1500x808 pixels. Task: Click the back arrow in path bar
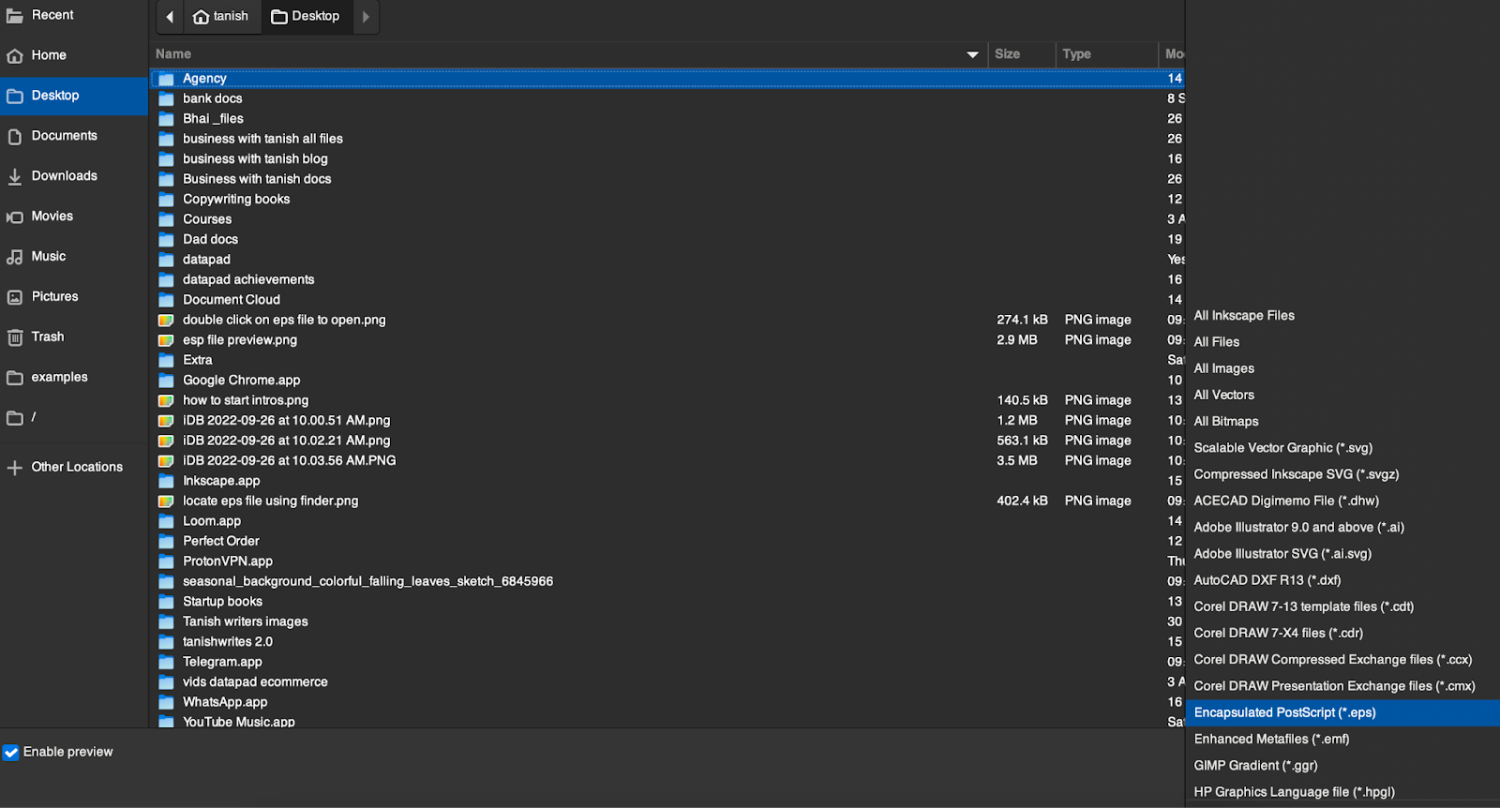tap(169, 17)
